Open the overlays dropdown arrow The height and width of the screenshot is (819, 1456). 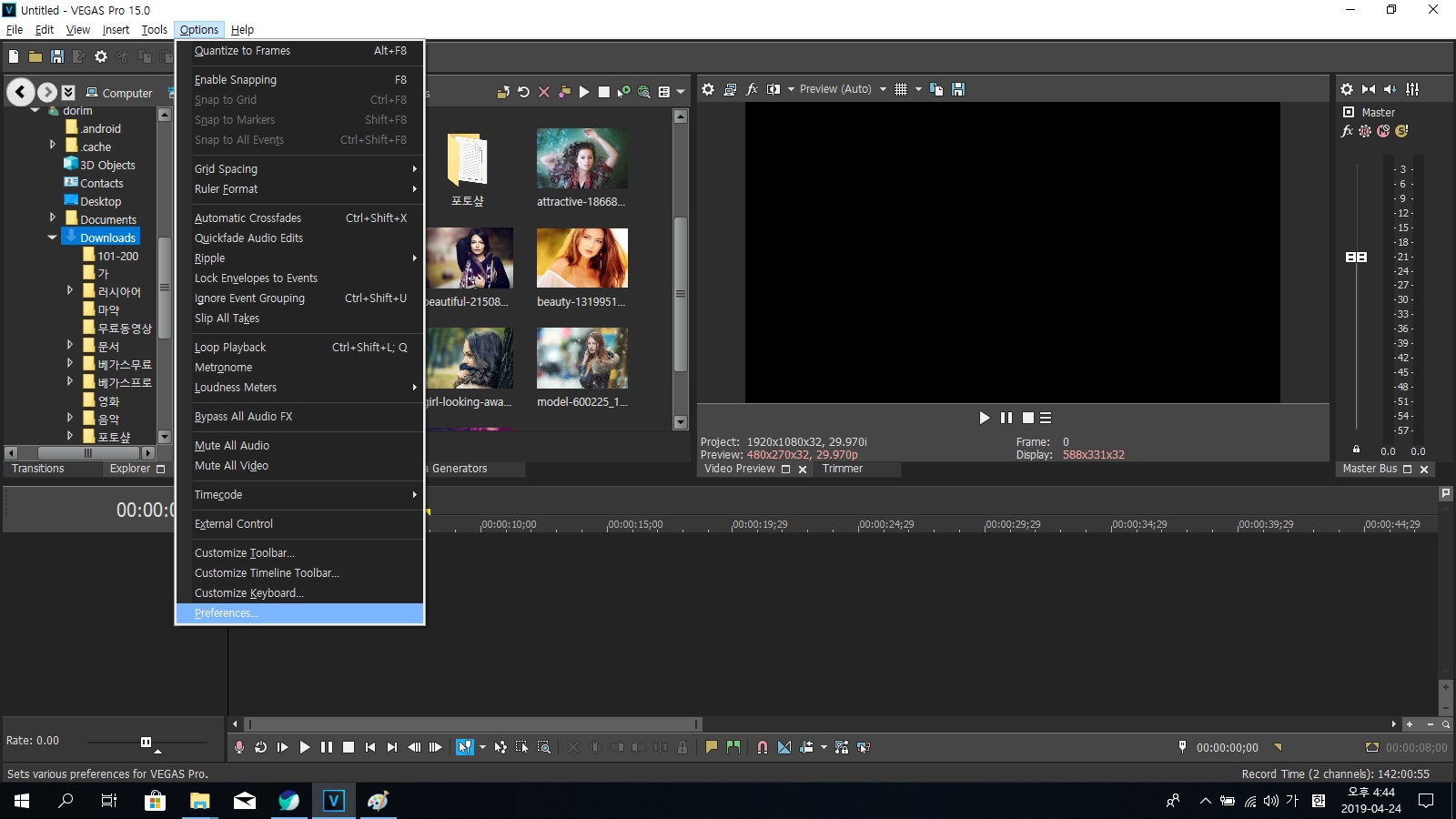[918, 89]
